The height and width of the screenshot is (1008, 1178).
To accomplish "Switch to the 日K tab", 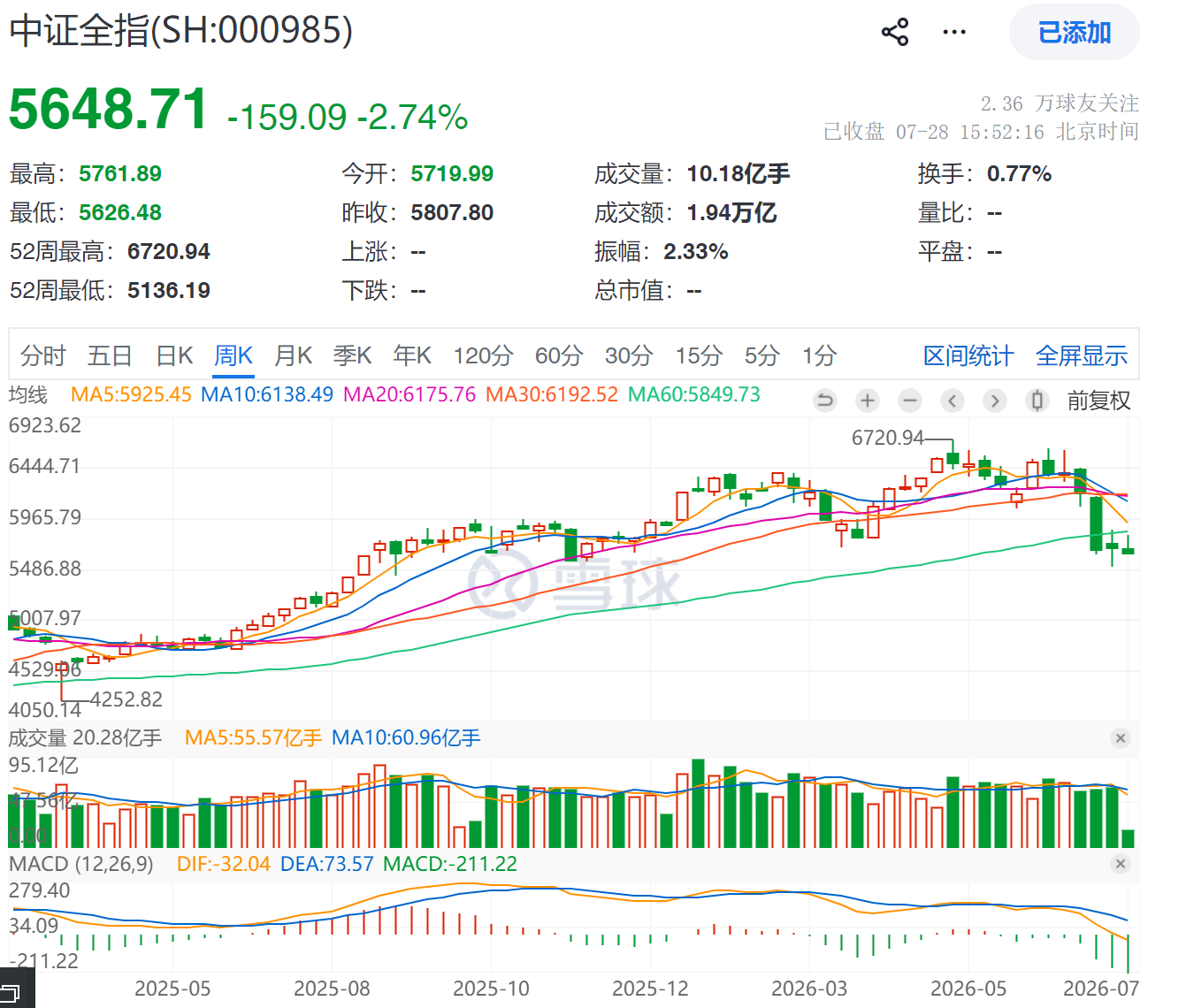I will point(174,355).
